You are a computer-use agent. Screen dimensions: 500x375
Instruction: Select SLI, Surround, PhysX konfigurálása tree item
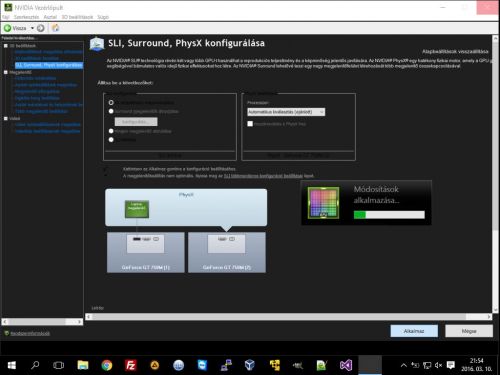point(49,65)
